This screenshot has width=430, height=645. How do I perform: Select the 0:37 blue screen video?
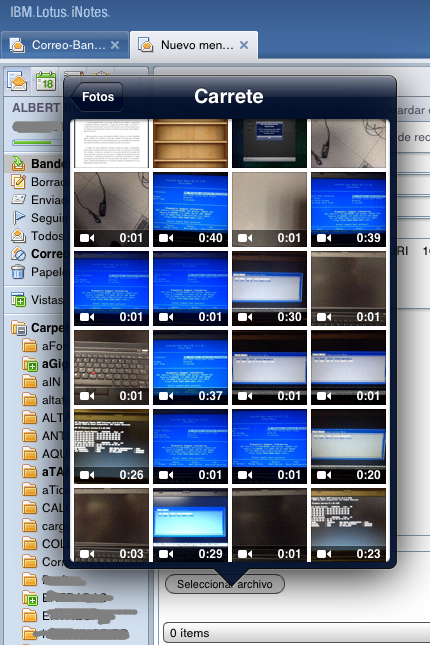point(190,367)
